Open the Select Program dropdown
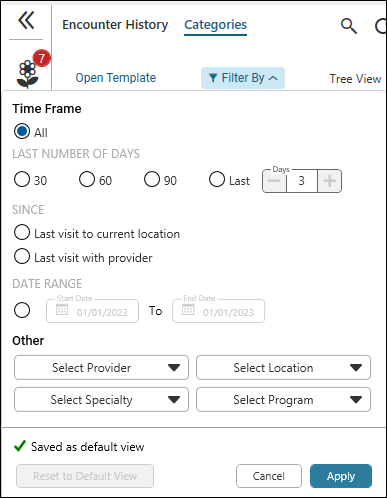387x498 pixels. coord(283,399)
